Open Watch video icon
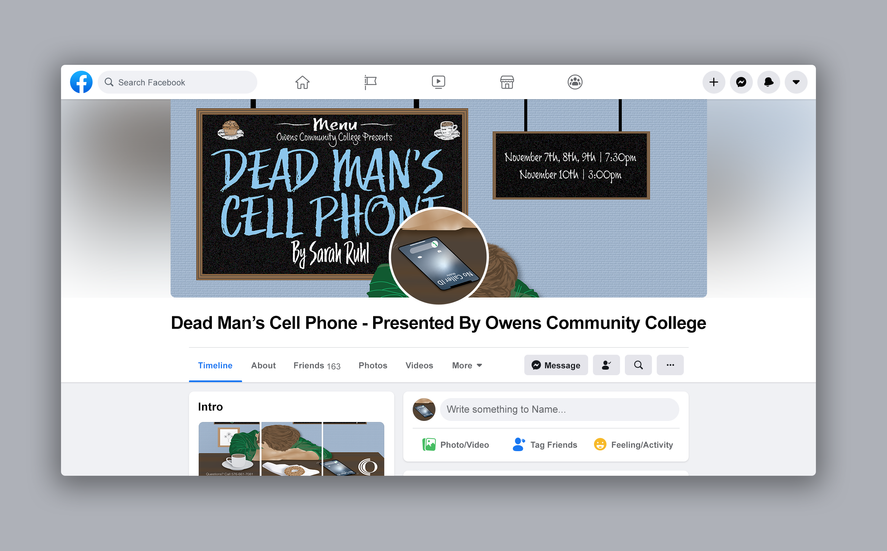887x551 pixels. pyautogui.click(x=438, y=83)
